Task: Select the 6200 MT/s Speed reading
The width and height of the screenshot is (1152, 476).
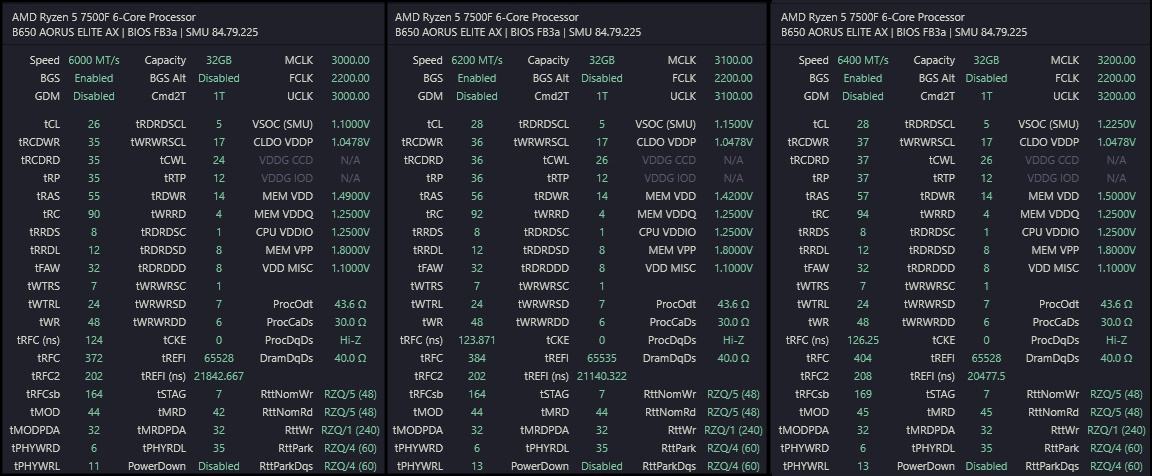Action: [477, 60]
